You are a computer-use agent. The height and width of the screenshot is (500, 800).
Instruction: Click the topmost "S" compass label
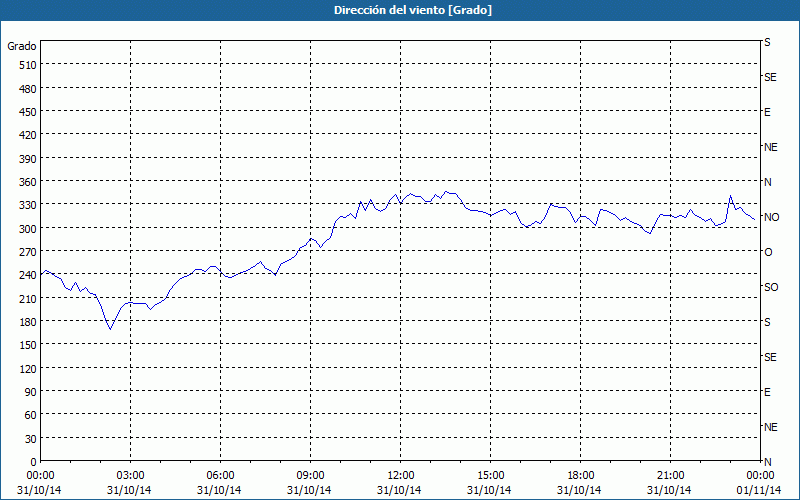coord(767,42)
